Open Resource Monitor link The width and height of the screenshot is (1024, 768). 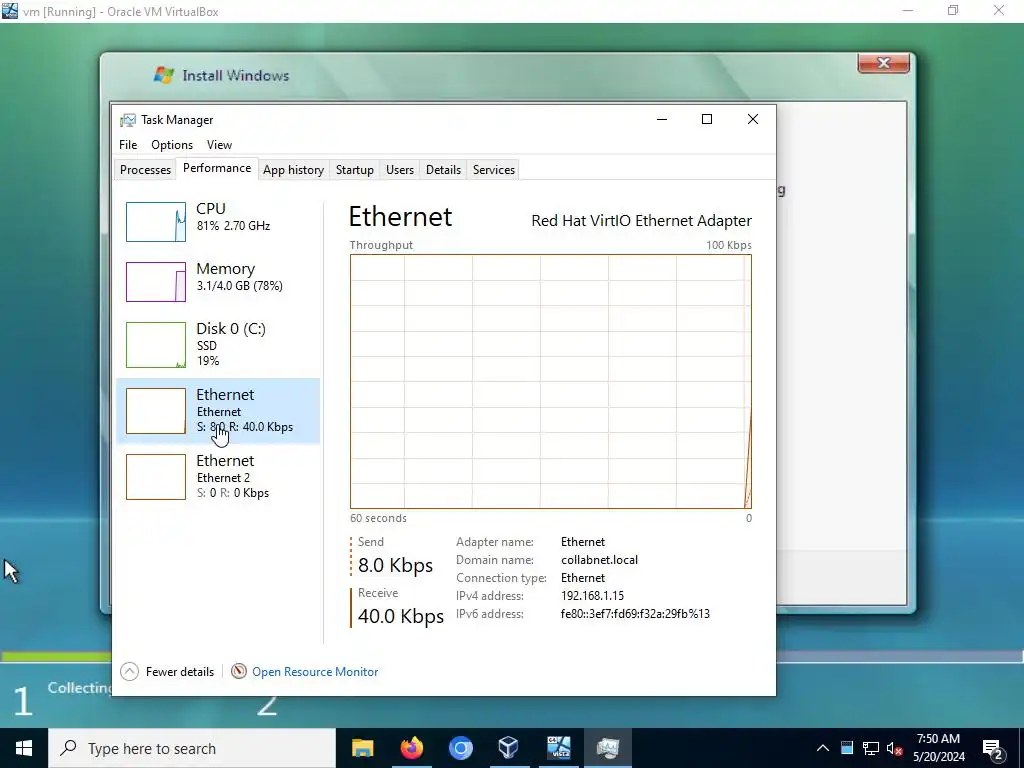(x=315, y=671)
